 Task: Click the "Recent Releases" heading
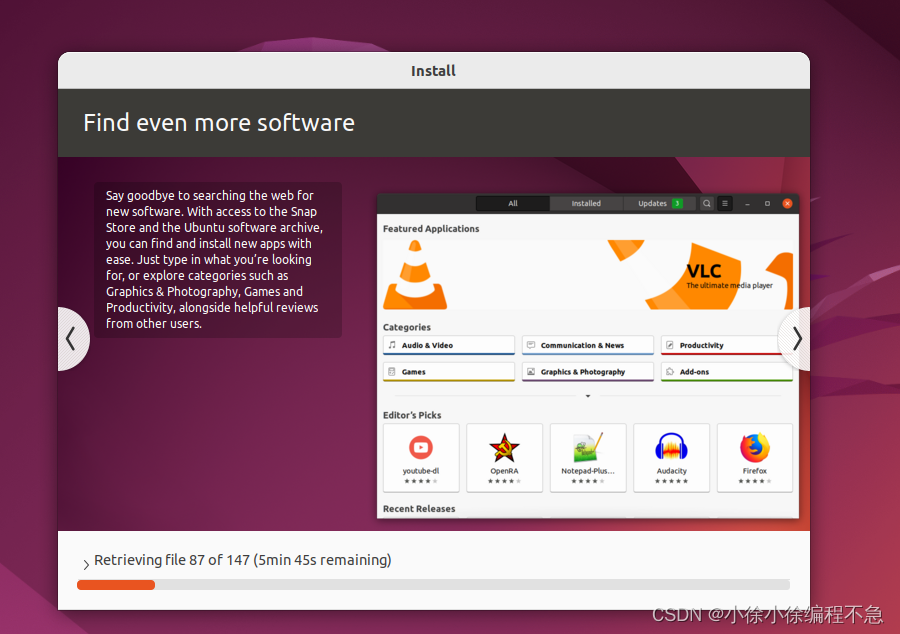[x=419, y=508]
